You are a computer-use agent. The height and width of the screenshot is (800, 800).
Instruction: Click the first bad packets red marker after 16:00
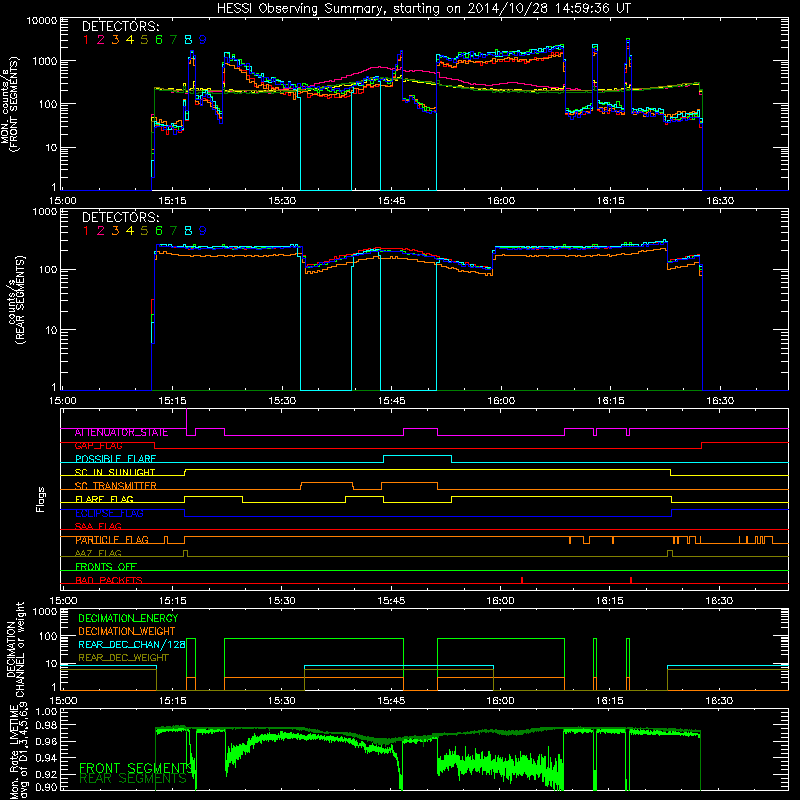(x=522, y=580)
